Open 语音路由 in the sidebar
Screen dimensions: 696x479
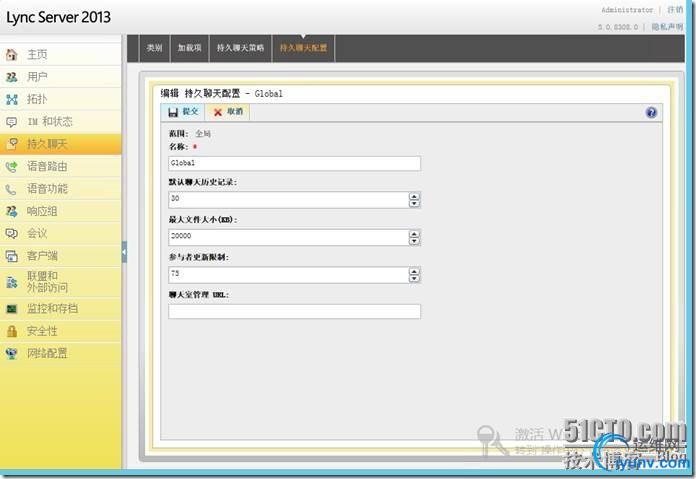coord(60,166)
